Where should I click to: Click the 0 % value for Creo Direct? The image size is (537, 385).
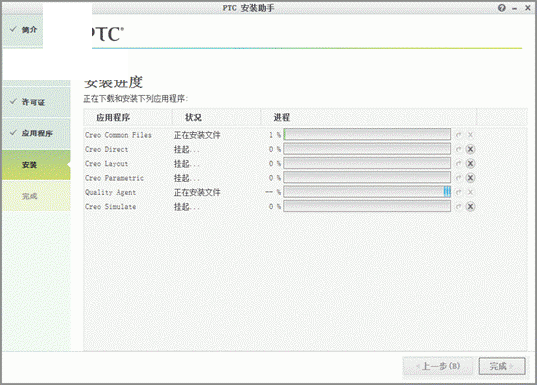coord(275,149)
